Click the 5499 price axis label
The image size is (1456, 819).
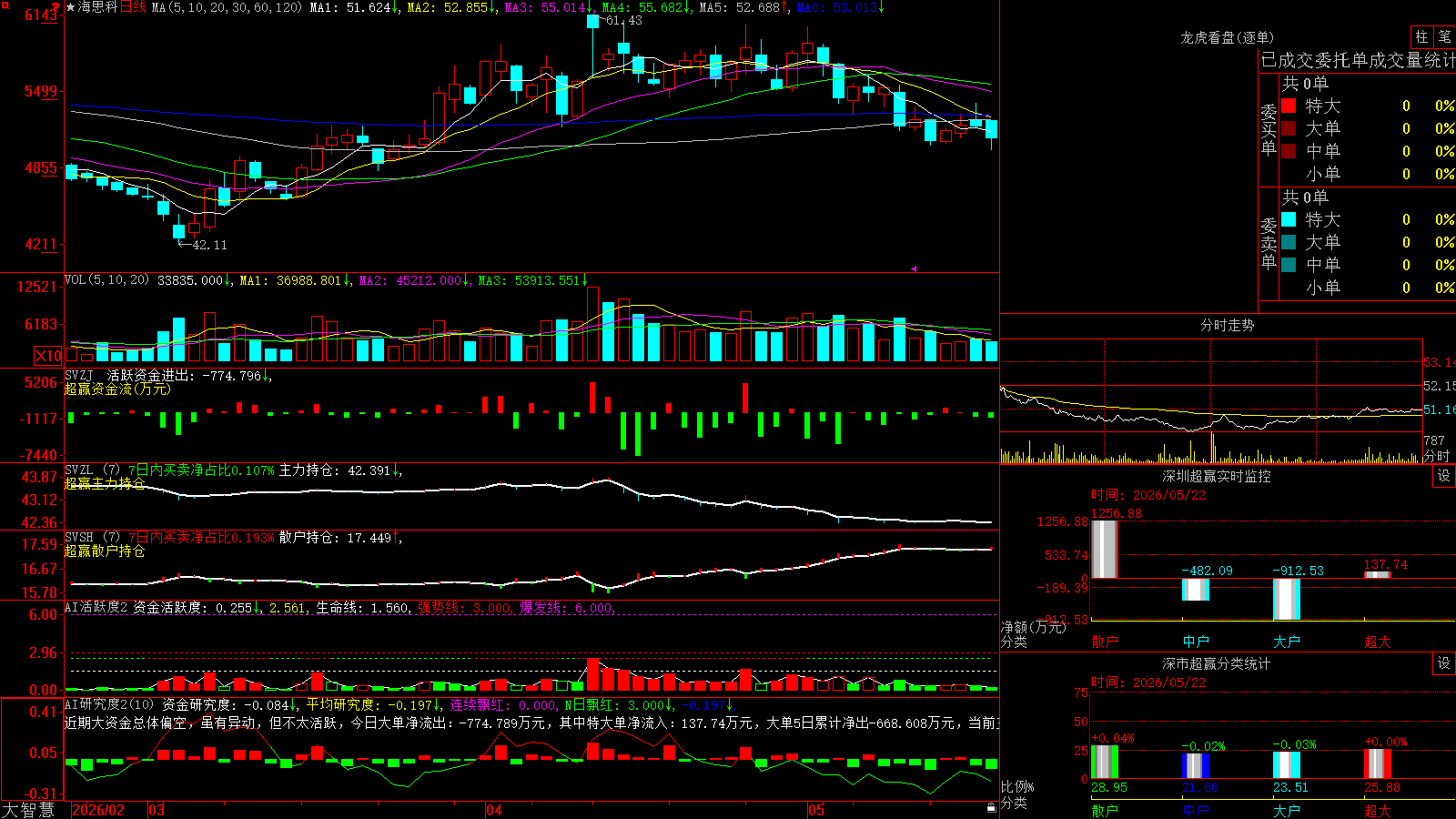coord(41,91)
